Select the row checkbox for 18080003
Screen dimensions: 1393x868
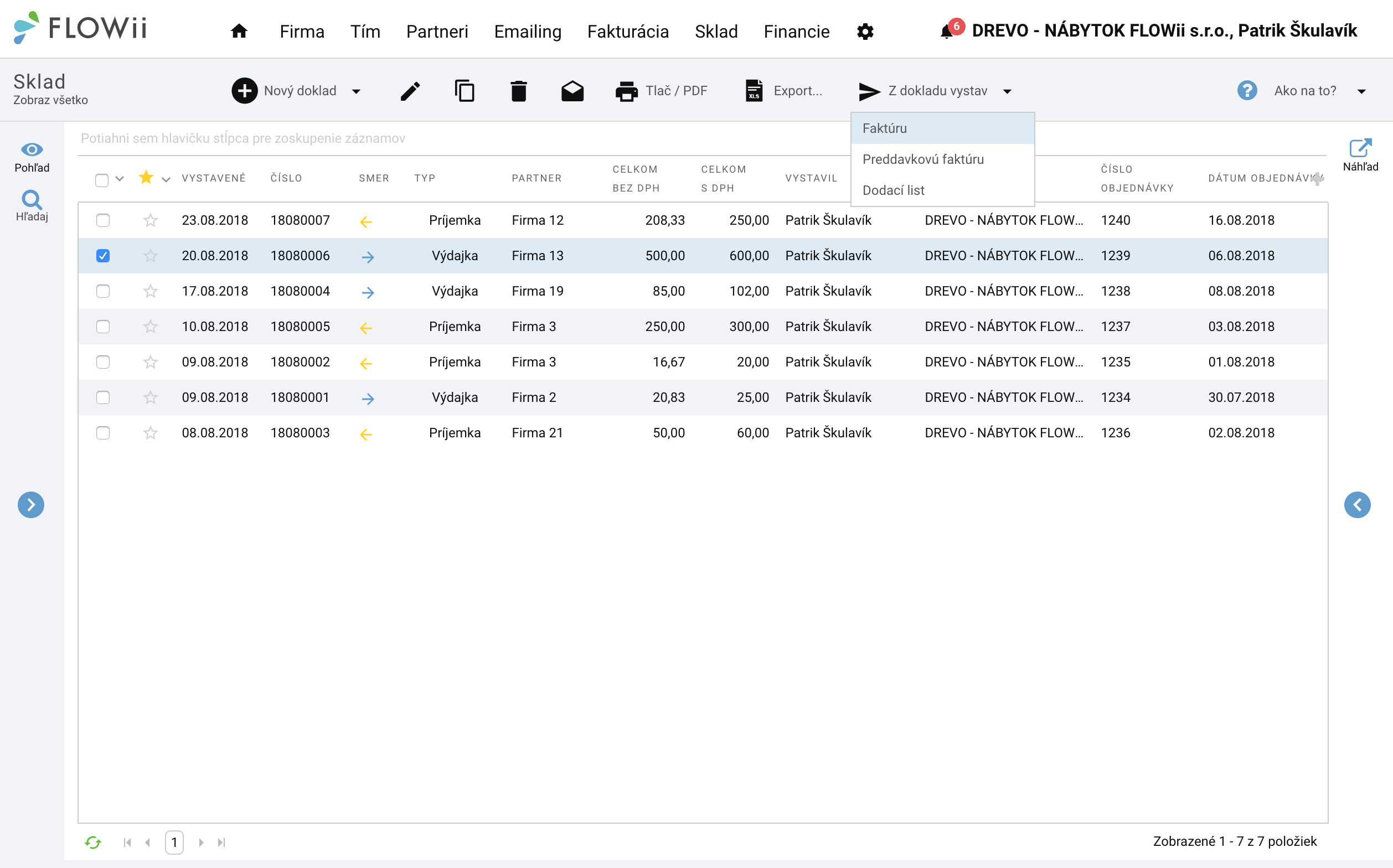pyautogui.click(x=103, y=432)
